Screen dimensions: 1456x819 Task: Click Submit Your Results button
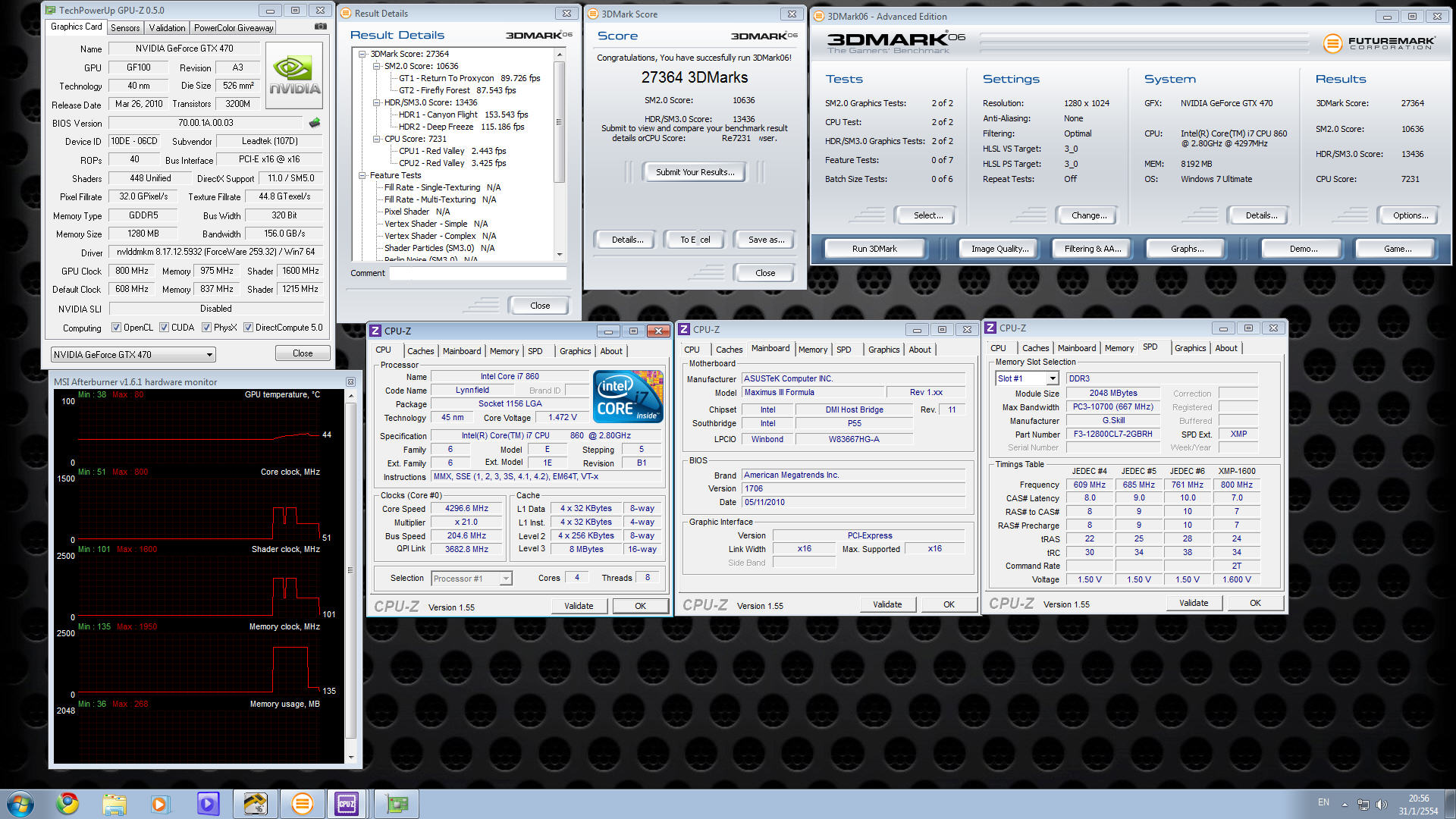pyautogui.click(x=695, y=172)
